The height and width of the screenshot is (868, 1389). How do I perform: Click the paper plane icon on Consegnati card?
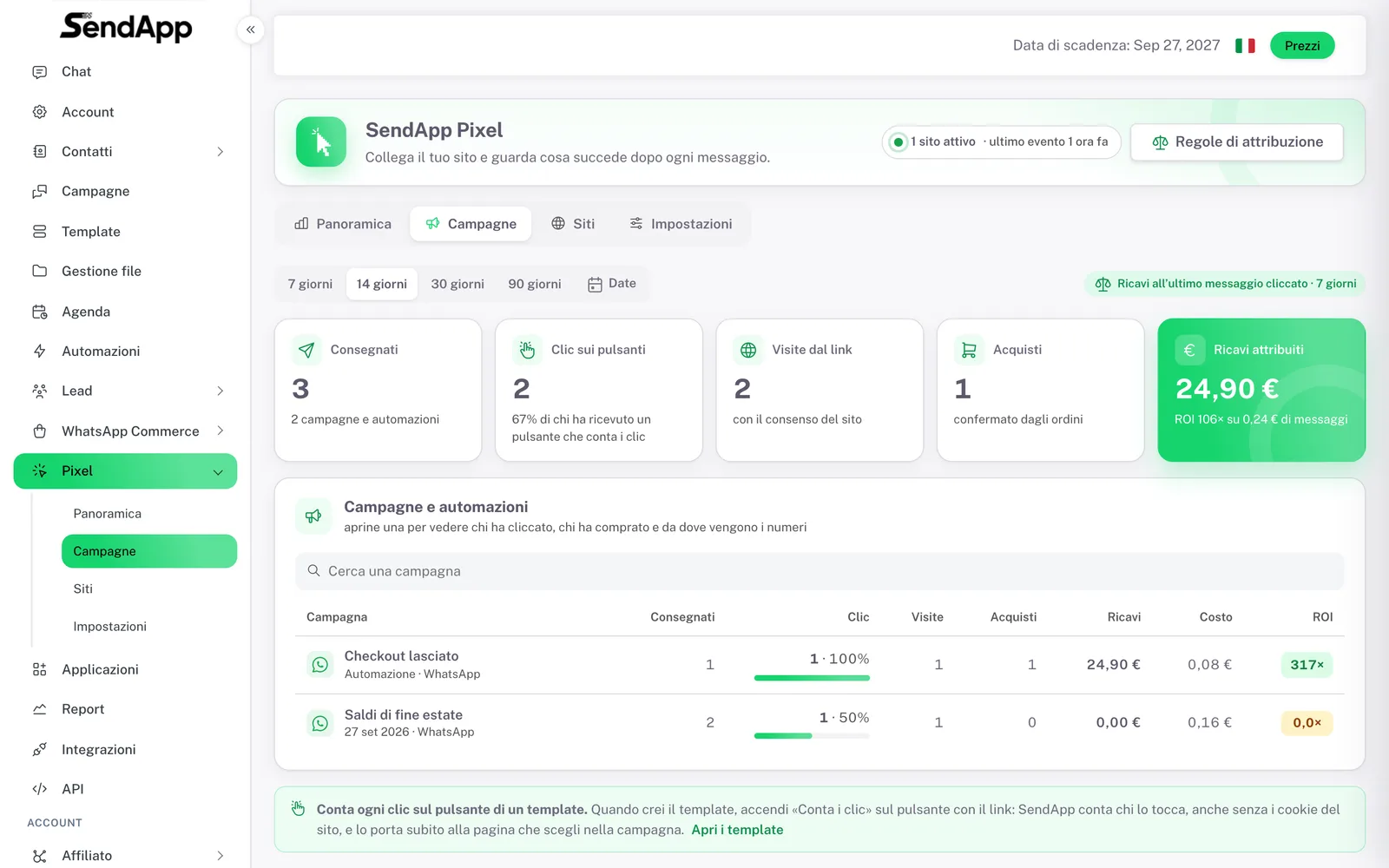tap(306, 350)
